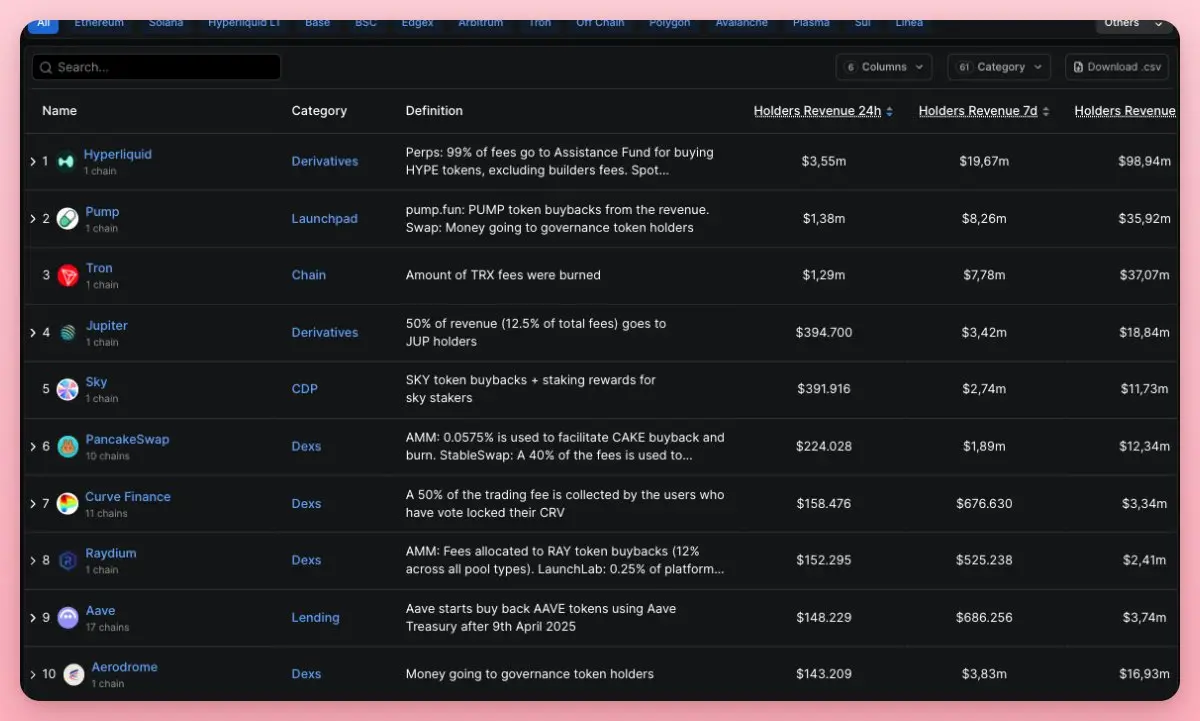Expand the Aerodrome row chevron
Image resolution: width=1200 pixels, height=721 pixels.
pos(33,674)
